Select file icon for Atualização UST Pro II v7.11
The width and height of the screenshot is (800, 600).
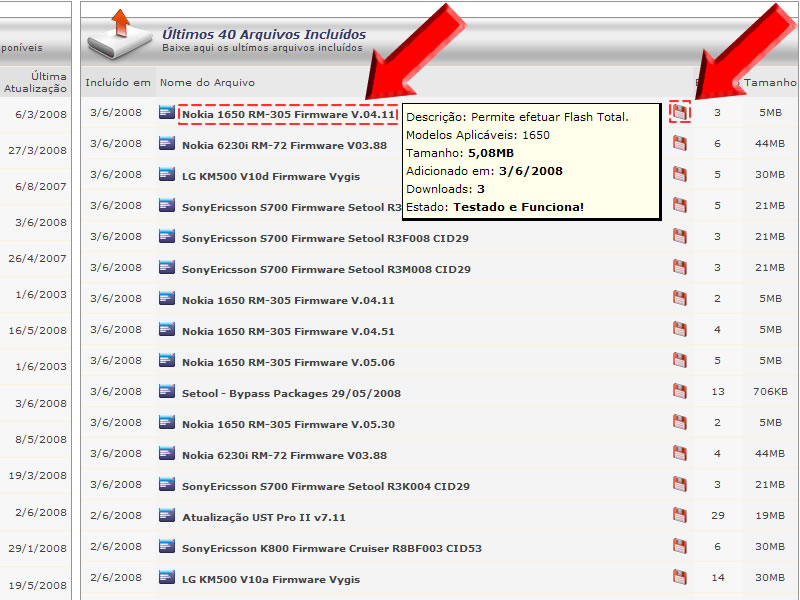tap(167, 515)
